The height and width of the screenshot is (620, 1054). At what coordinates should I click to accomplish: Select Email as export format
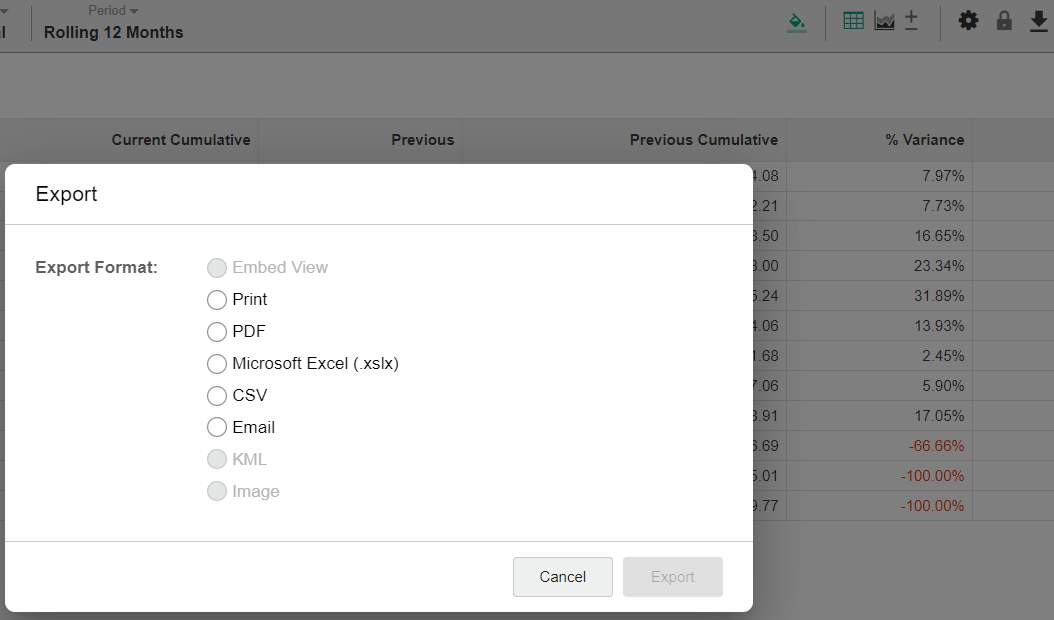click(217, 428)
